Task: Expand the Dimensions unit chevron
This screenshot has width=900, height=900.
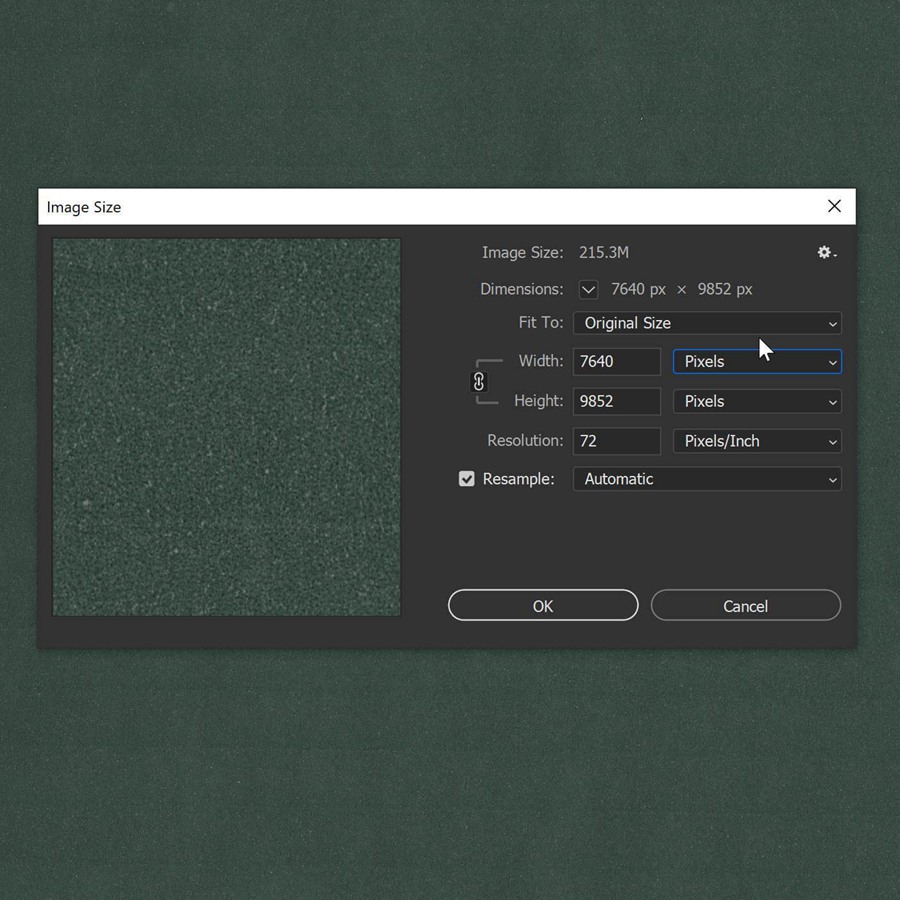Action: pos(588,290)
